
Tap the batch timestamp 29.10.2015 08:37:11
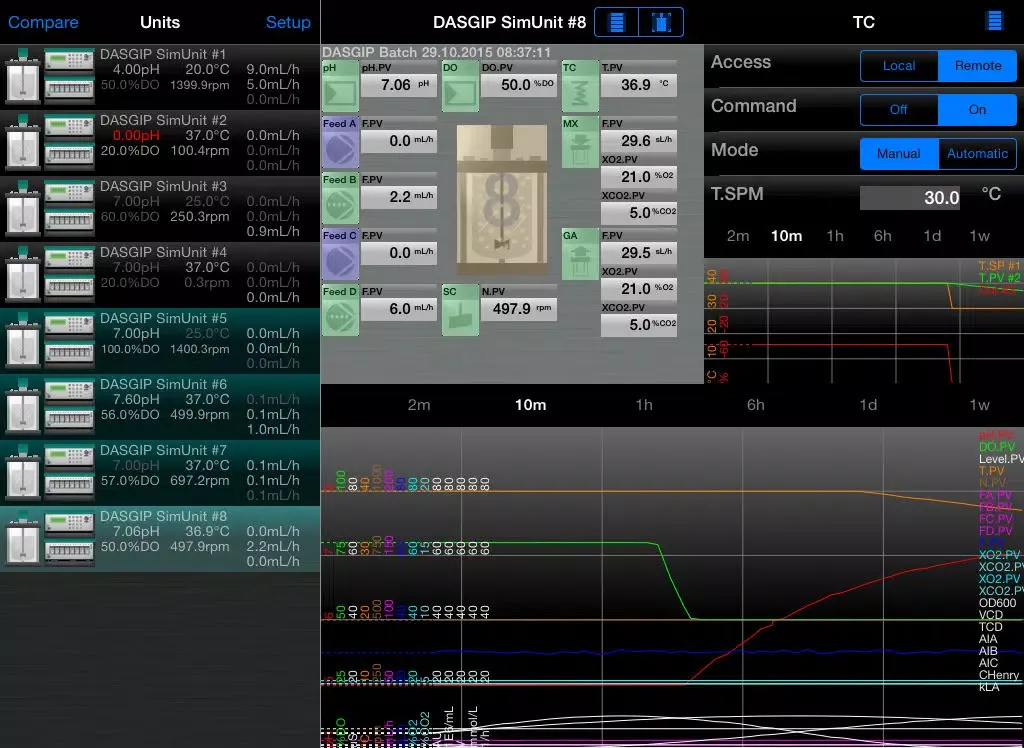pyautogui.click(x=486, y=52)
